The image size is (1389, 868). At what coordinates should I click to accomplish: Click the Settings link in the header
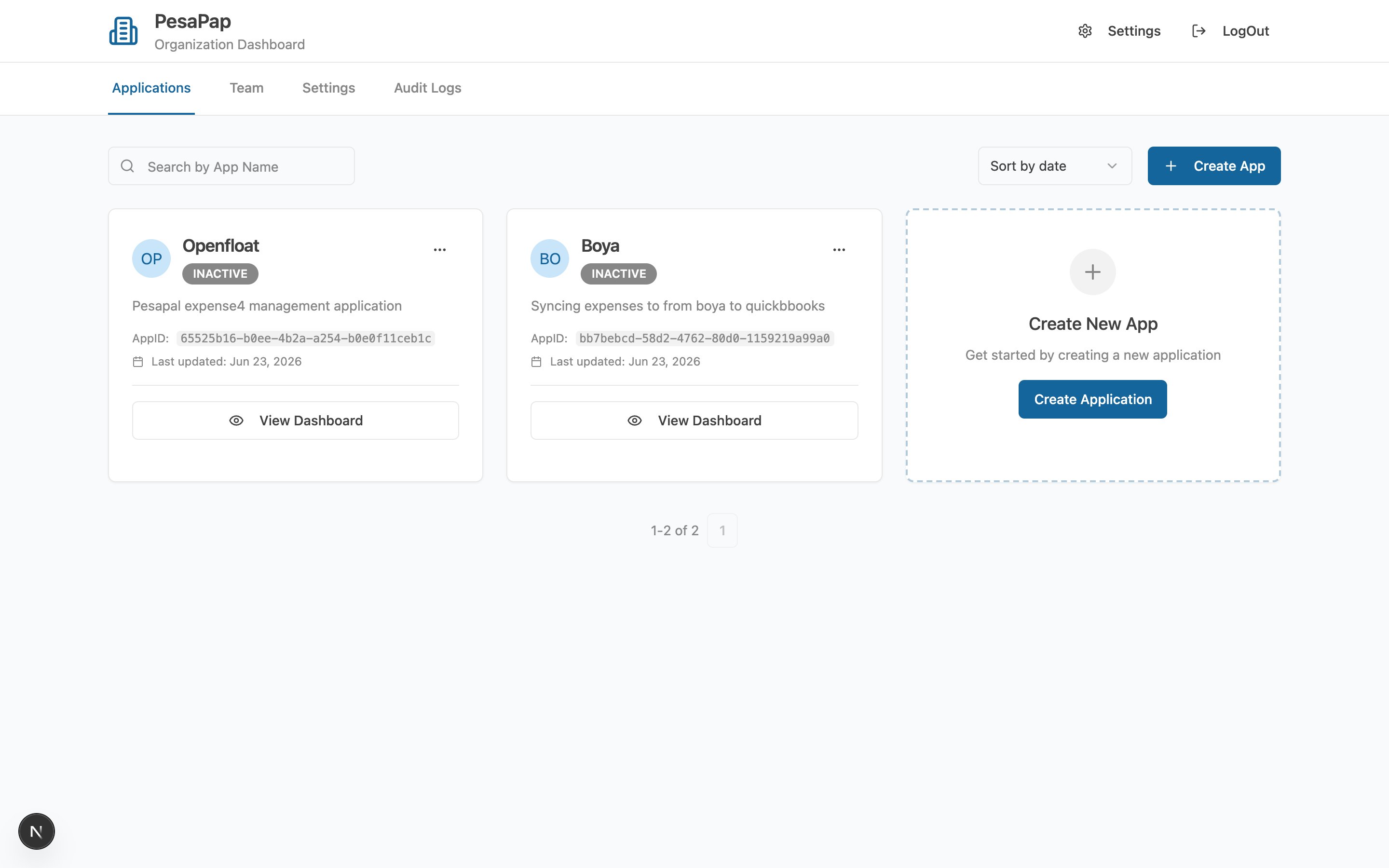point(1119,31)
